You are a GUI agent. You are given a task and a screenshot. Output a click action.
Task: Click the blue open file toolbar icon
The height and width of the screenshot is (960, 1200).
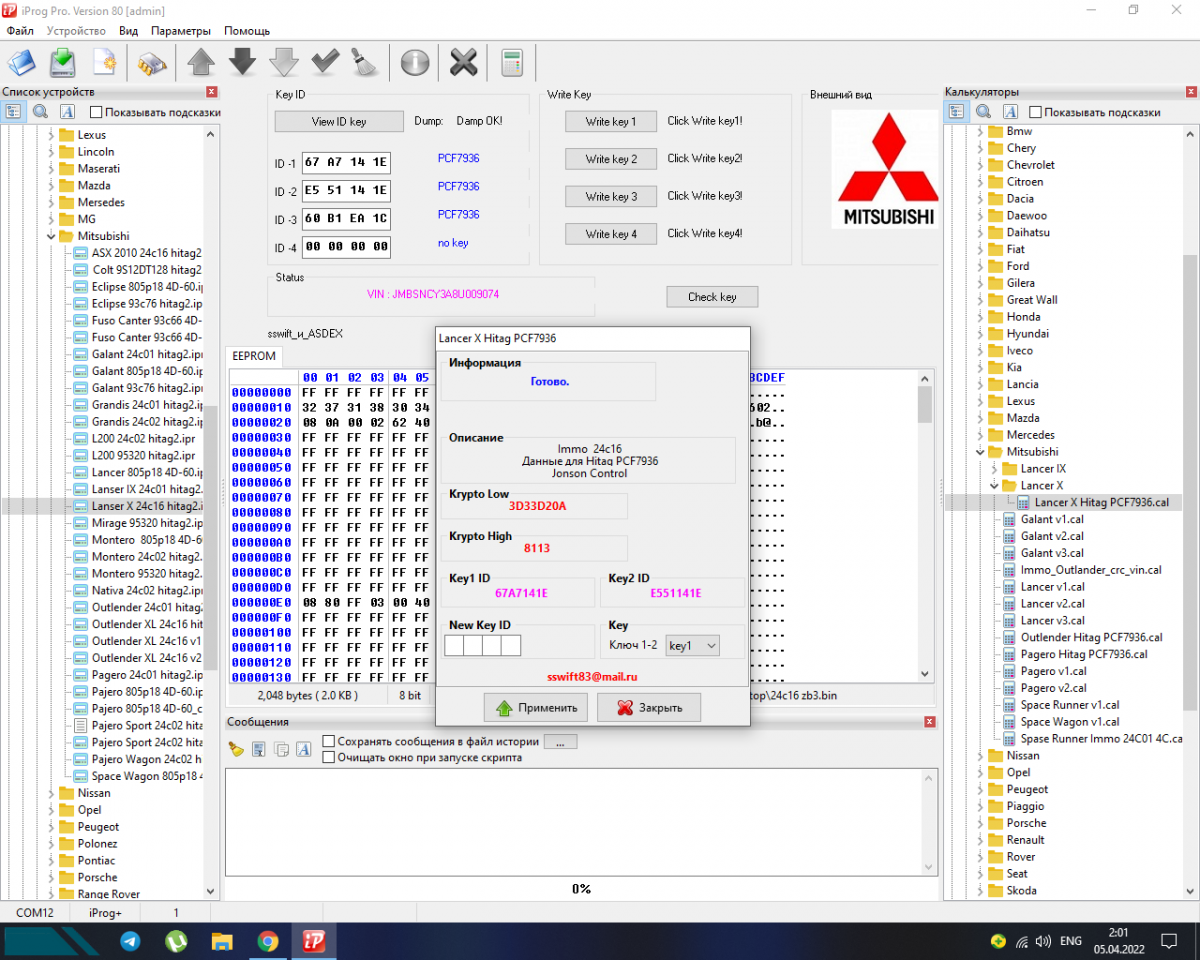tap(22, 62)
